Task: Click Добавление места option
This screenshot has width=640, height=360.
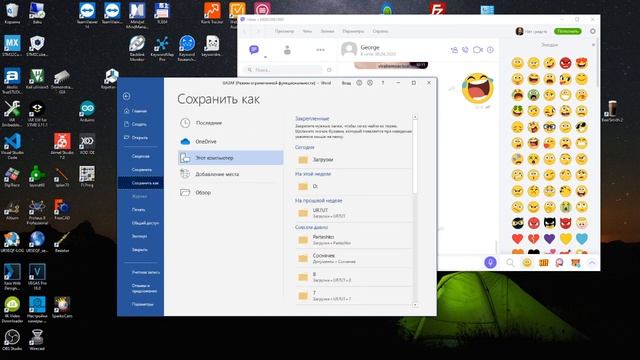Action: (231, 174)
